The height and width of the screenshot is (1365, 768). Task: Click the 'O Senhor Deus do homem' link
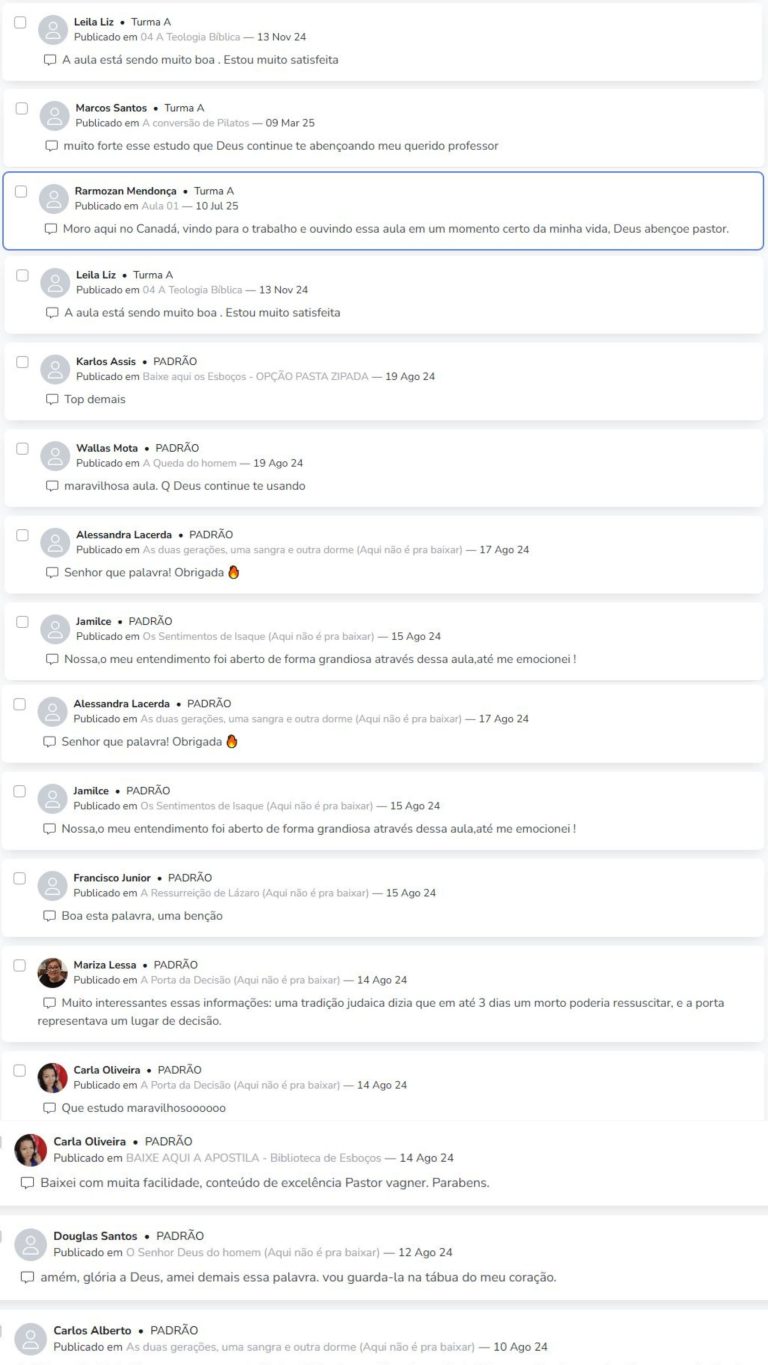pyautogui.click(x=253, y=1252)
